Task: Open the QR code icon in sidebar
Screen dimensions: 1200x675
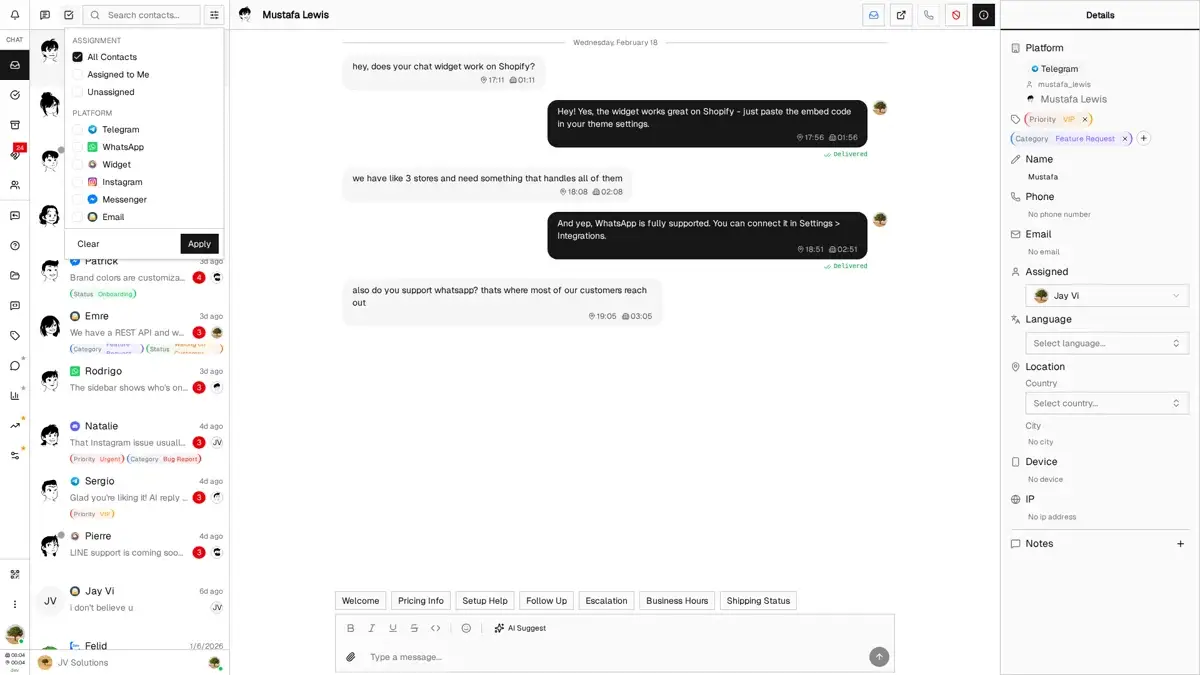Action: [15, 574]
